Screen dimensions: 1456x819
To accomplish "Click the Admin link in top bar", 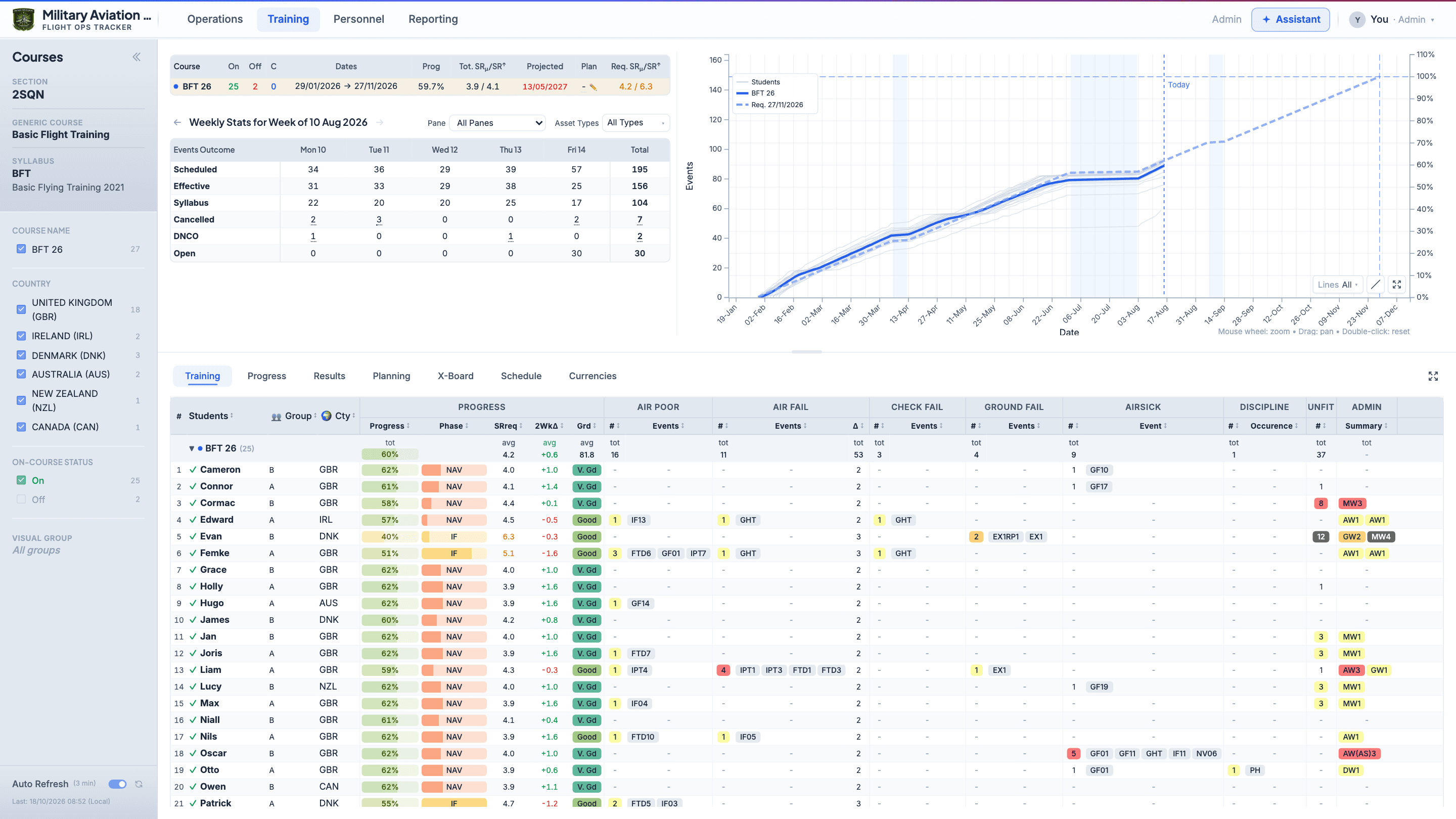I will (1226, 19).
